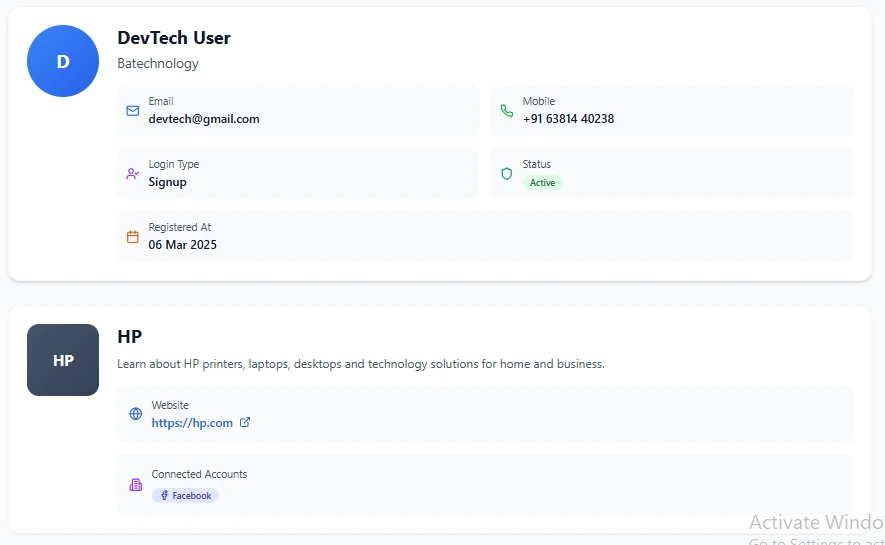885x545 pixels.
Task: Click the dark HP brand avatar
Action: click(x=63, y=360)
